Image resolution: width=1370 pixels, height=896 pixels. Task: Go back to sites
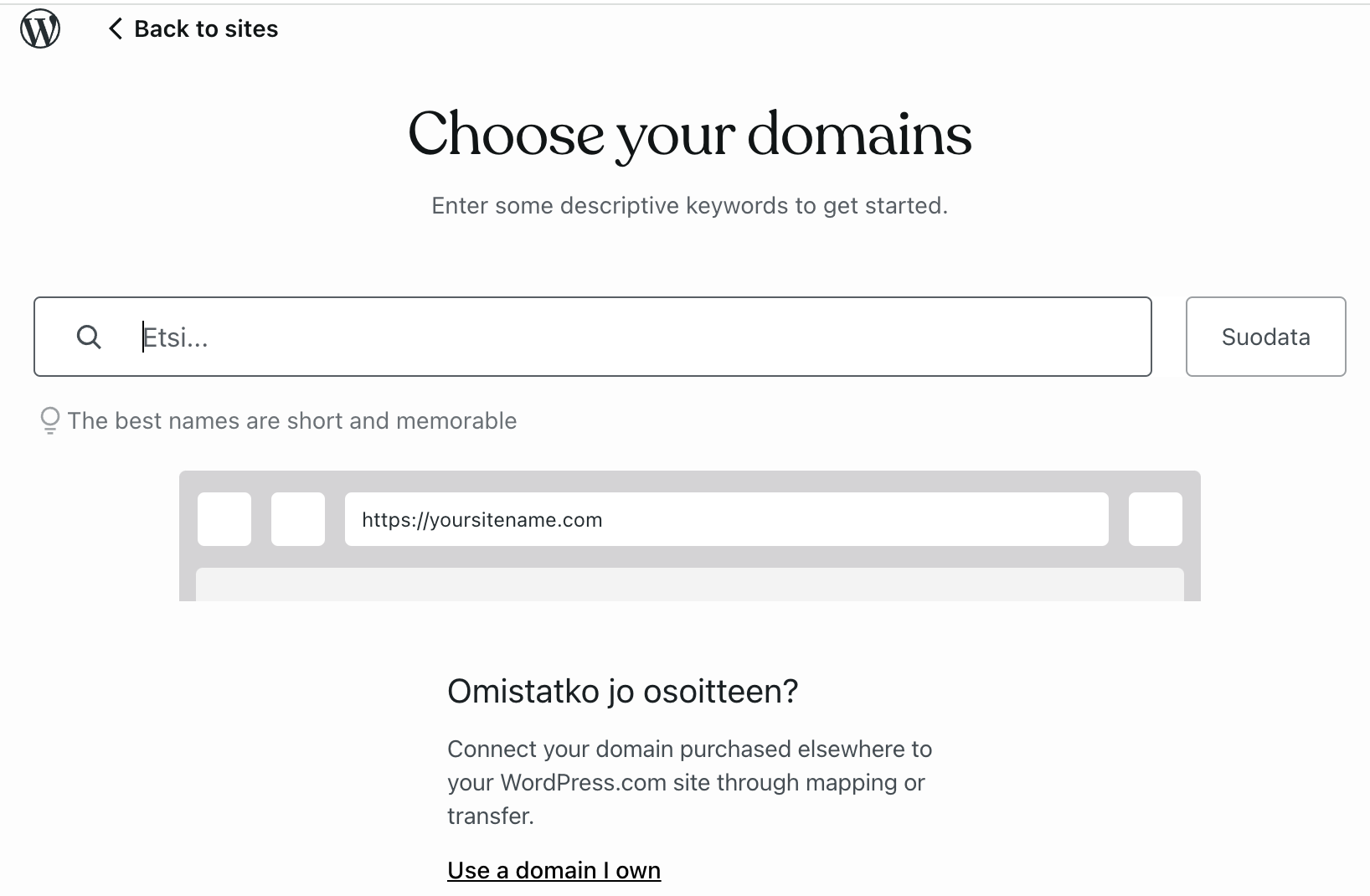[205, 29]
